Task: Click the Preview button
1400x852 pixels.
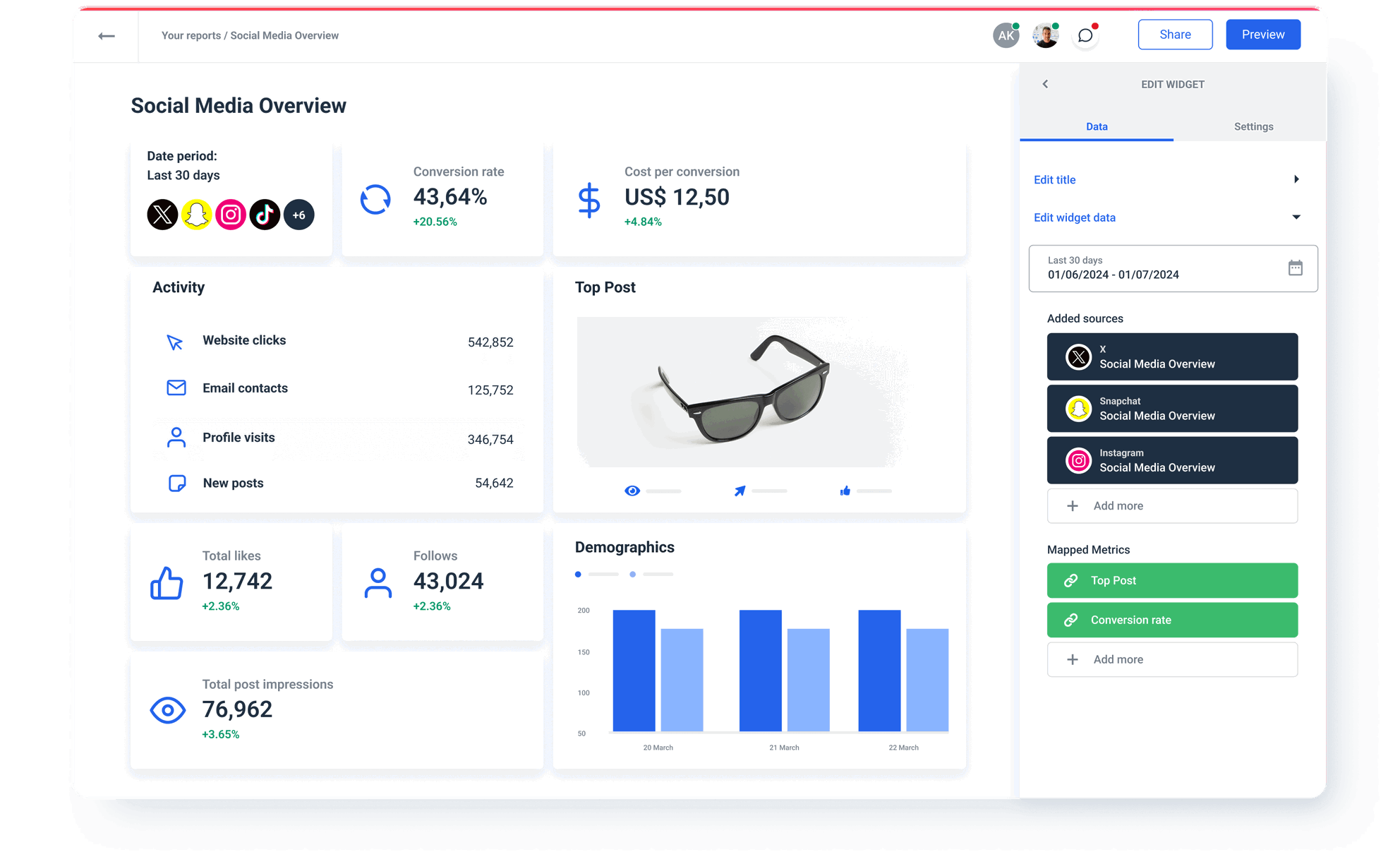Action: point(1263,34)
